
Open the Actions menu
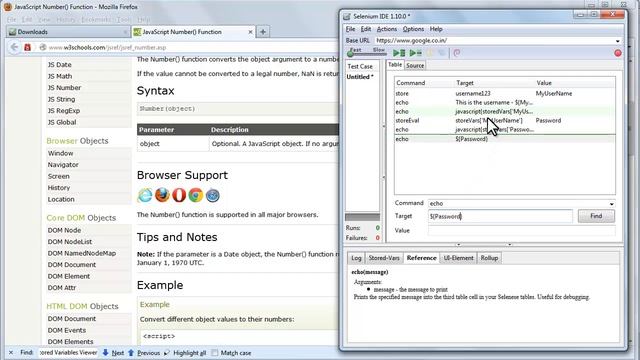pos(387,29)
